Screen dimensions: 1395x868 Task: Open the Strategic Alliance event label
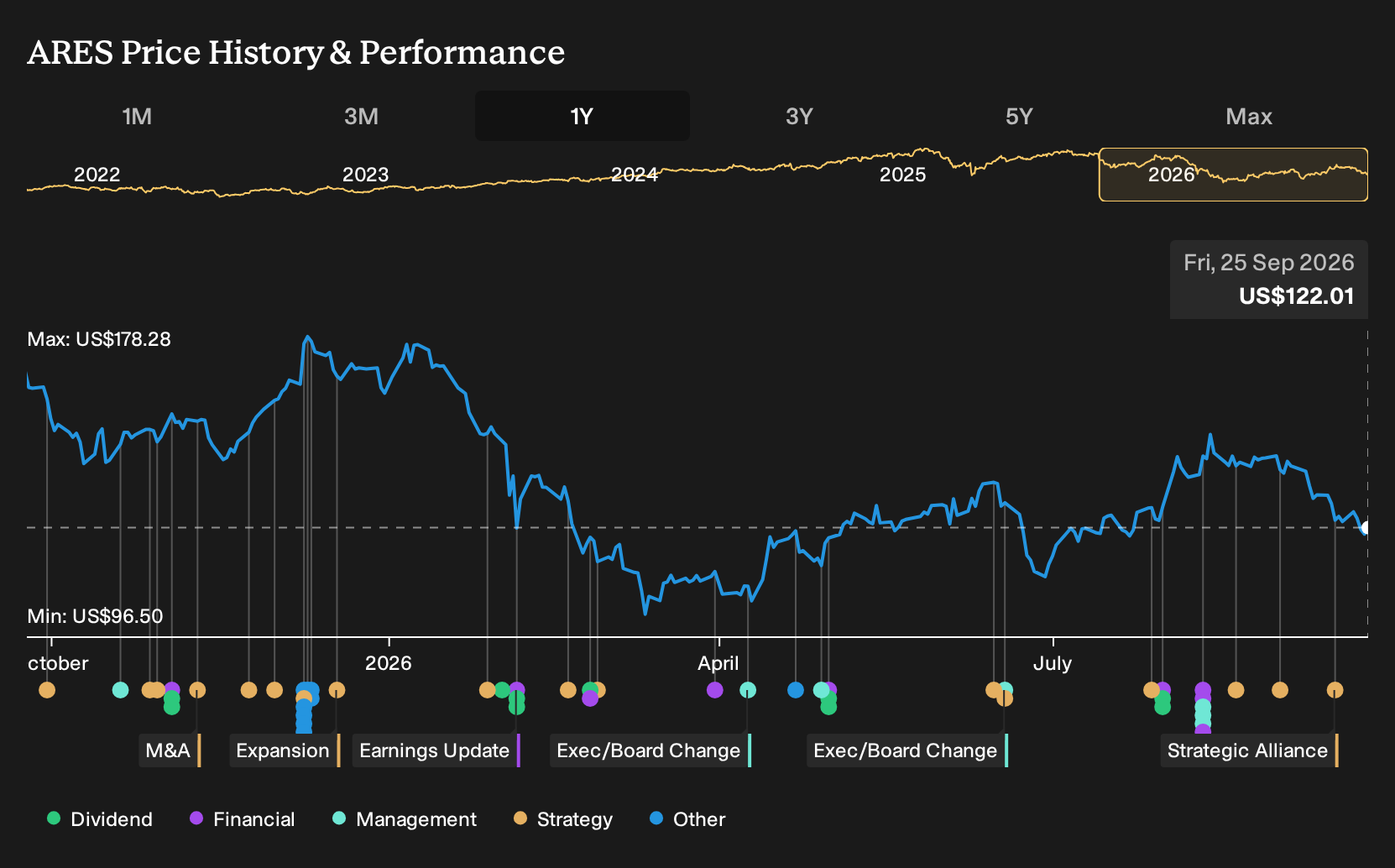(x=1250, y=750)
